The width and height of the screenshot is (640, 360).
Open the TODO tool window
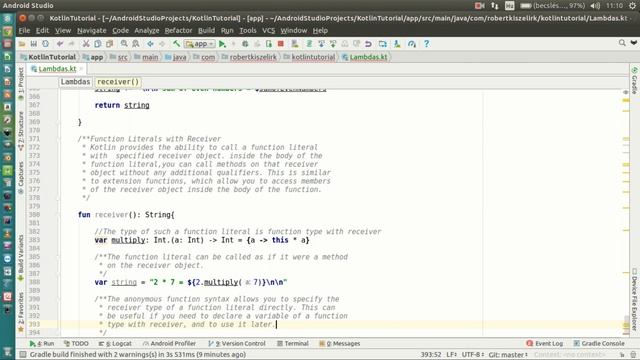76,344
